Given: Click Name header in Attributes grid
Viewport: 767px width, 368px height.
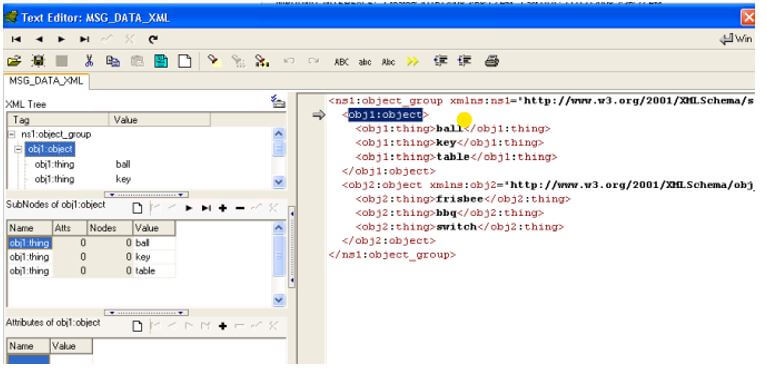Looking at the screenshot, I should click(x=28, y=346).
